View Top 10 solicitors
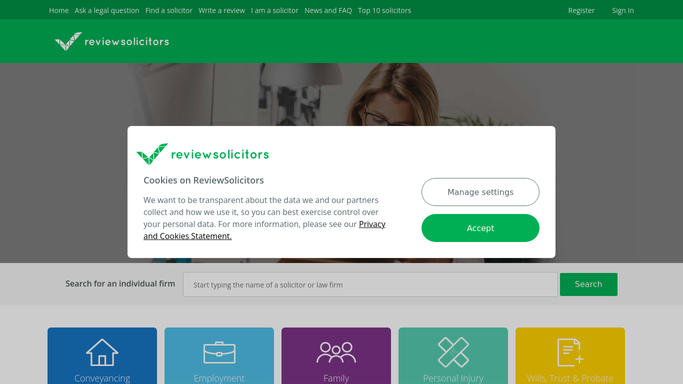Image resolution: width=683 pixels, height=384 pixels. pos(384,10)
